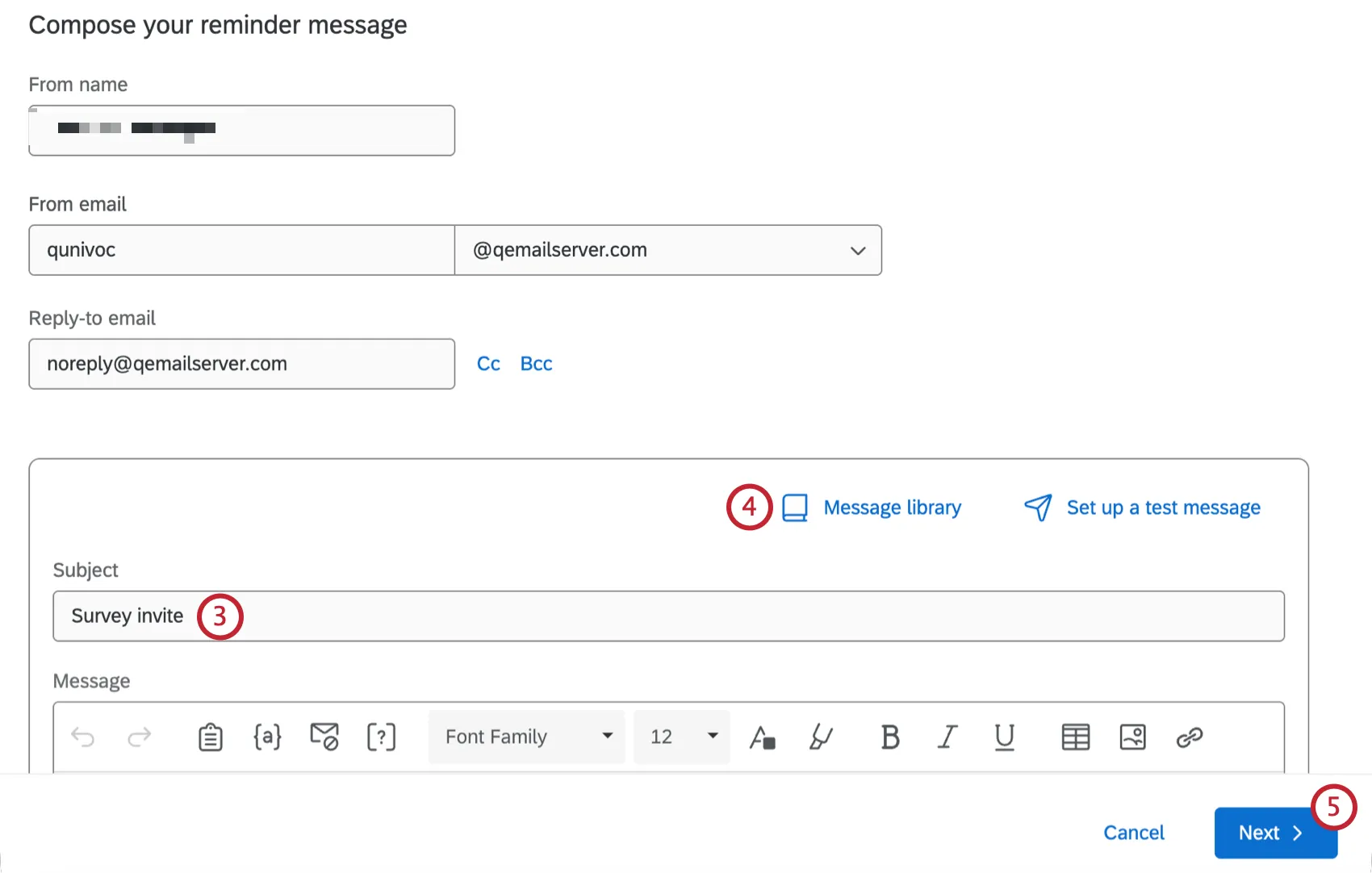This screenshot has height=873, width=1372.
Task: Click the paper plane test message icon
Action: click(1038, 508)
